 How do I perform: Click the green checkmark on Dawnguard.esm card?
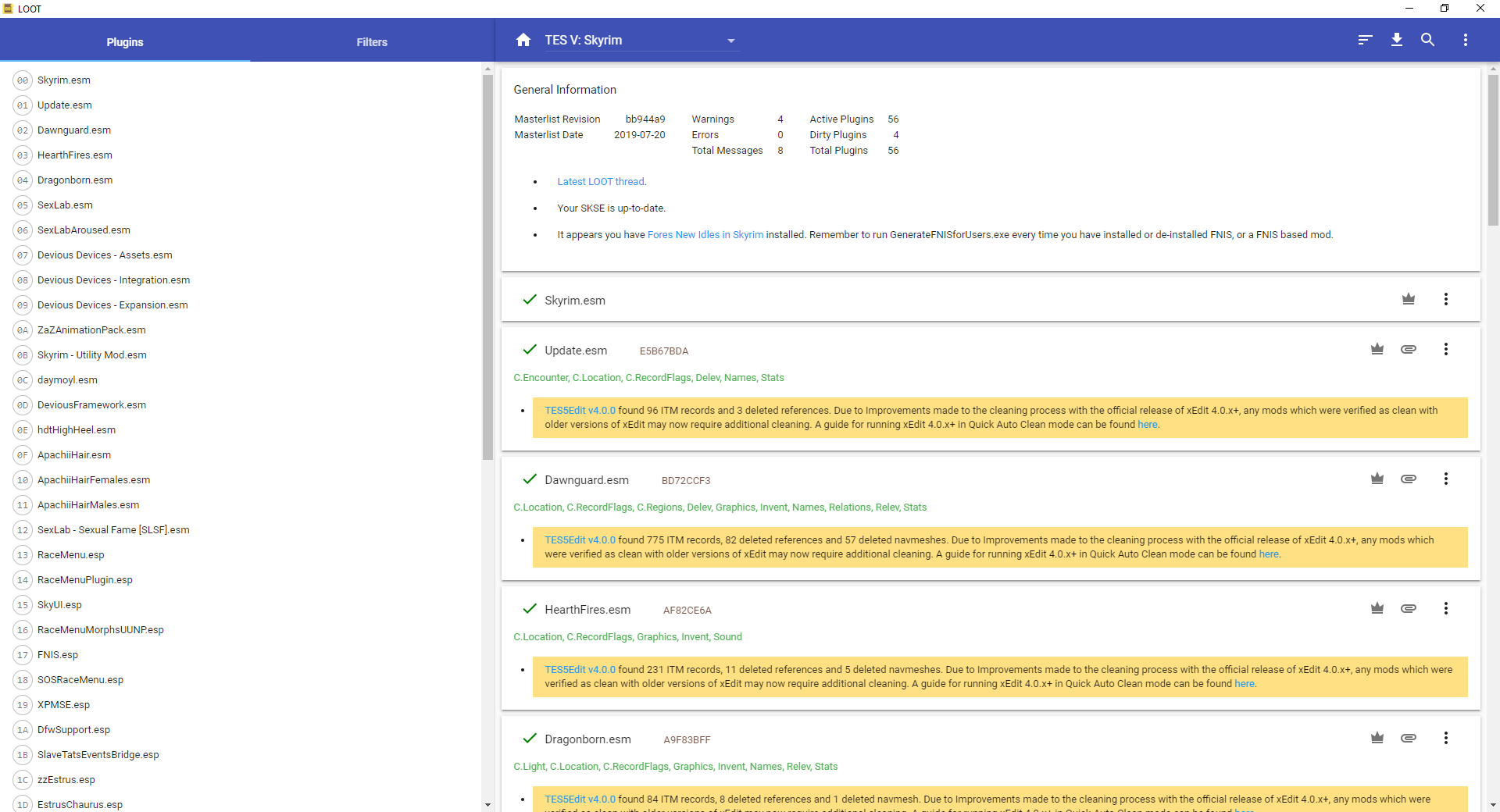(x=530, y=479)
